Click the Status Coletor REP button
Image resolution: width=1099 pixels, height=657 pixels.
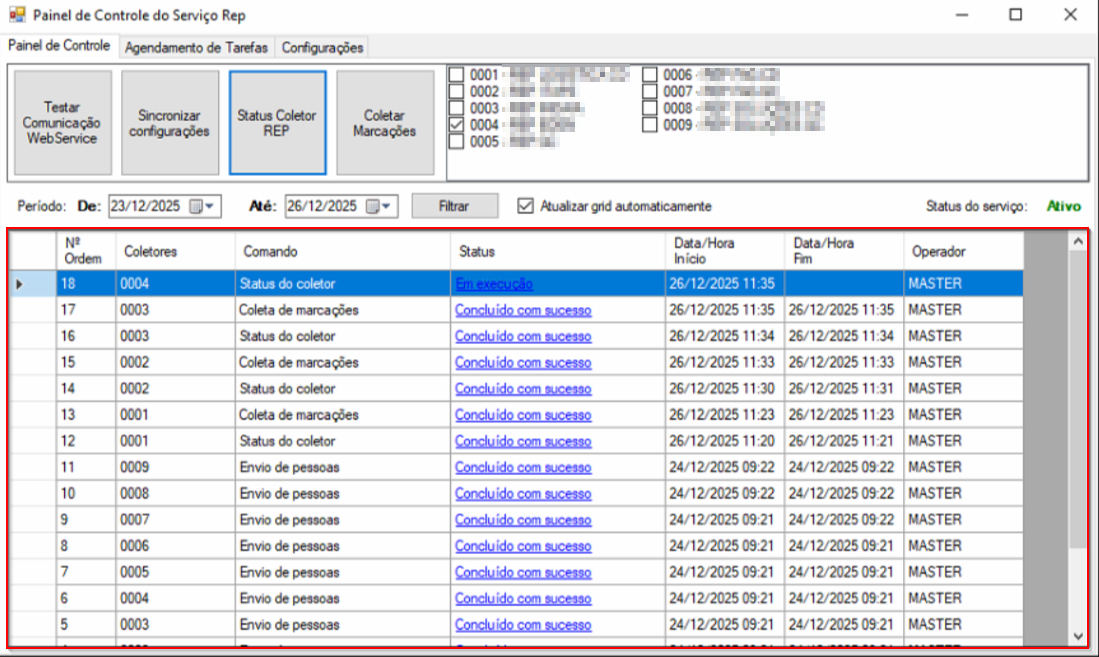277,123
